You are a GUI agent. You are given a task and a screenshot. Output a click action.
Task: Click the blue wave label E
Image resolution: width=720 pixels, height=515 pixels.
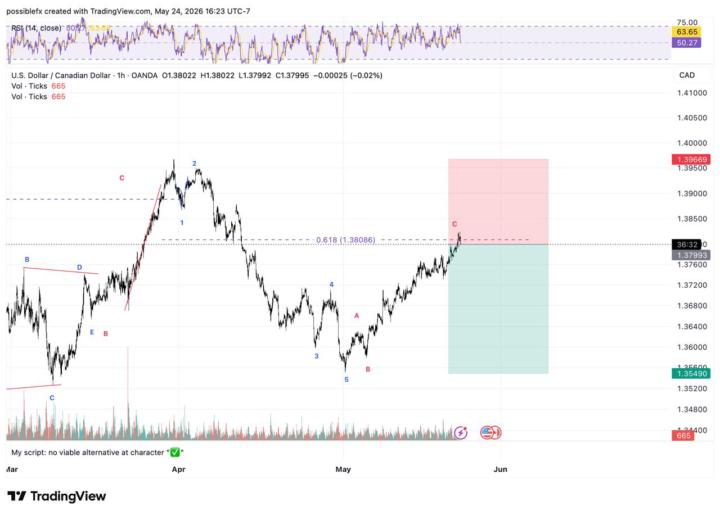coord(92,332)
